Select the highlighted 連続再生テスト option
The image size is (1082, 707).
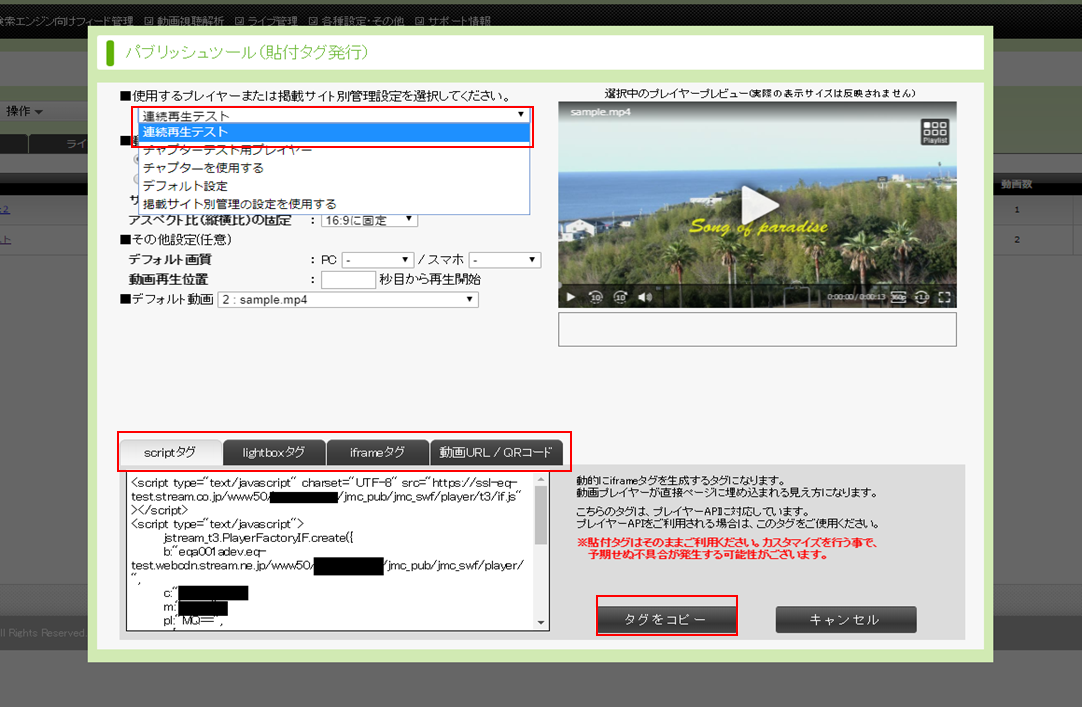334,132
